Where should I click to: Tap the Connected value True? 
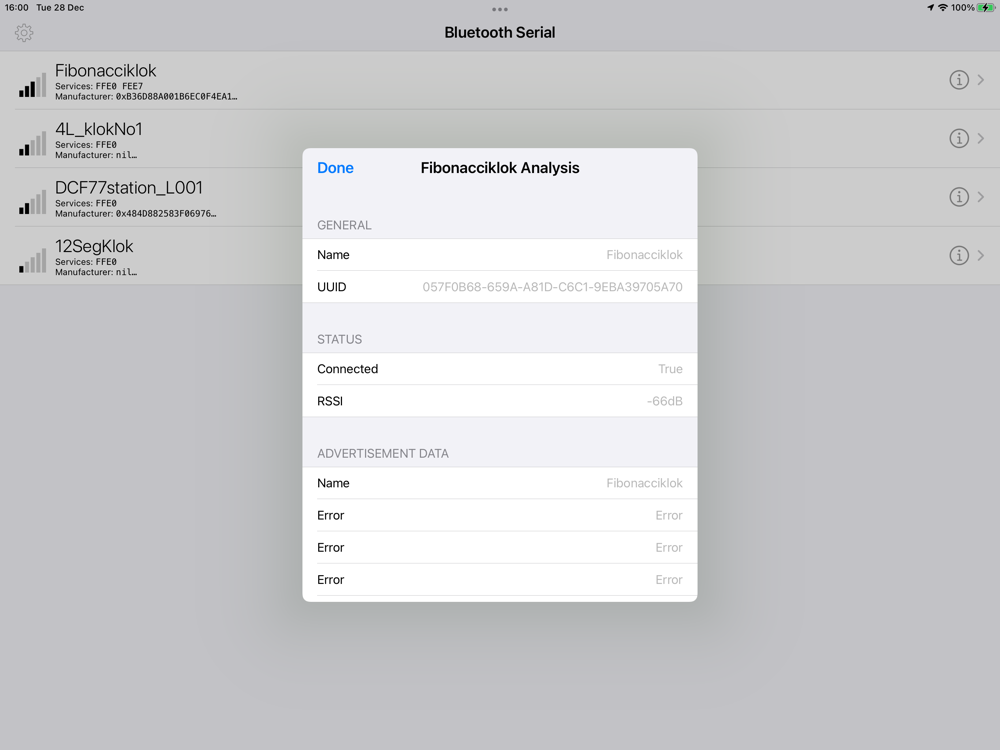pos(670,369)
